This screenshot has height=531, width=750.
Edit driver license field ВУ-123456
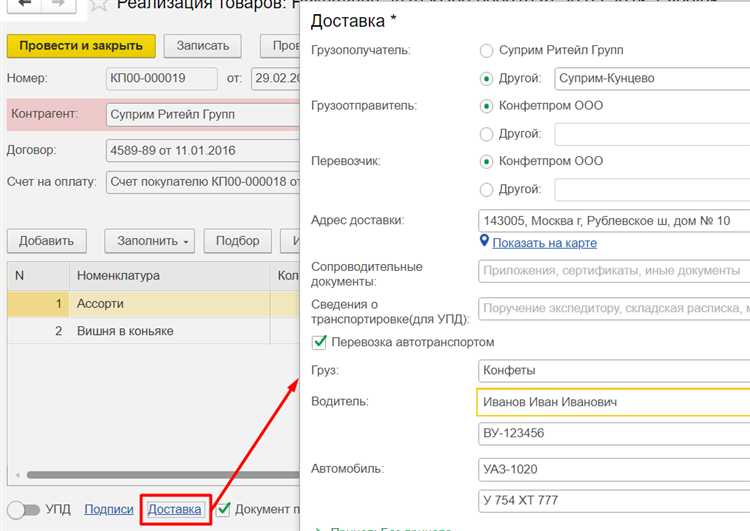(x=614, y=433)
